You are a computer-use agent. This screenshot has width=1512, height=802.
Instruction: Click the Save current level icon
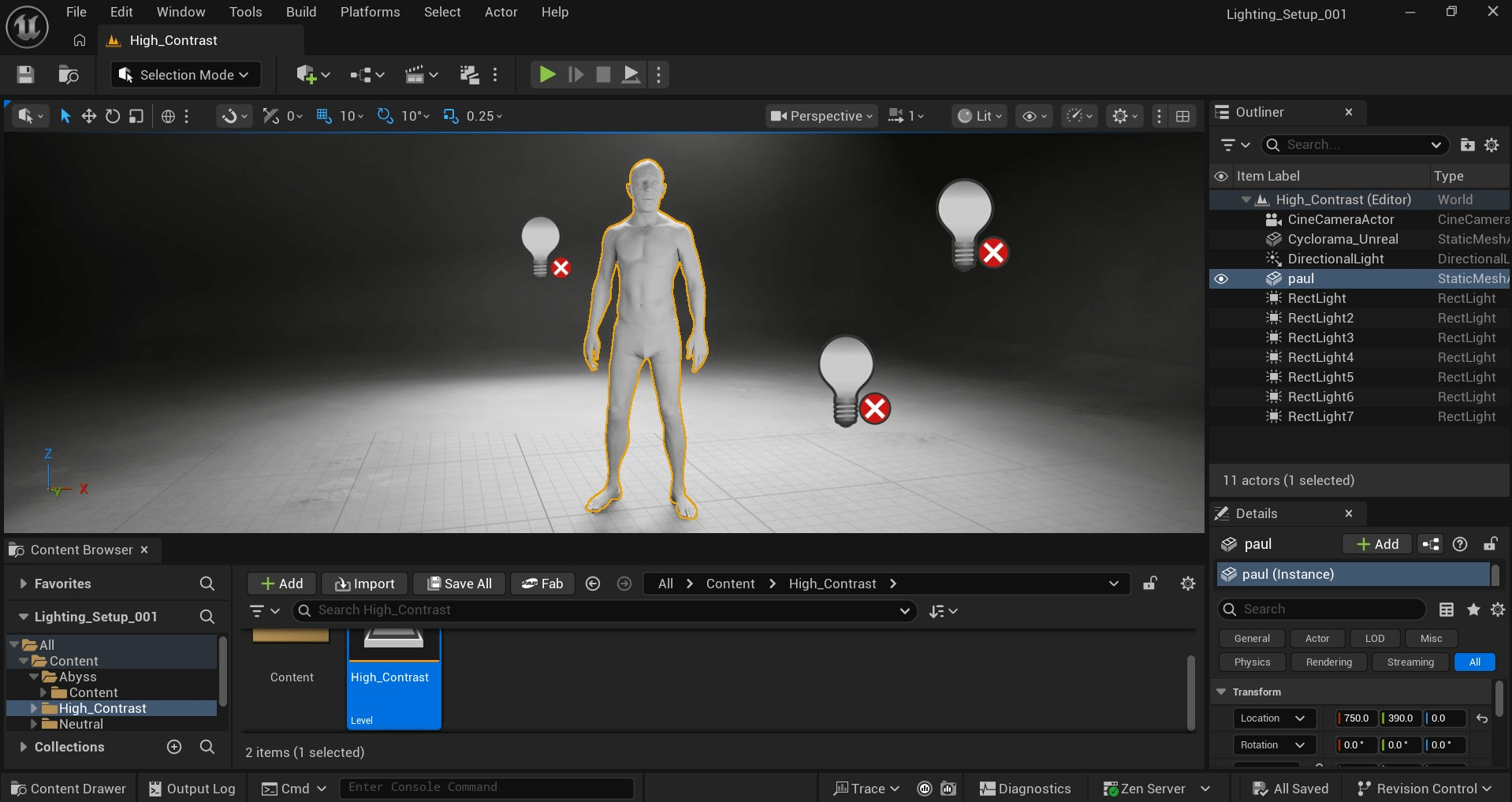(x=25, y=75)
